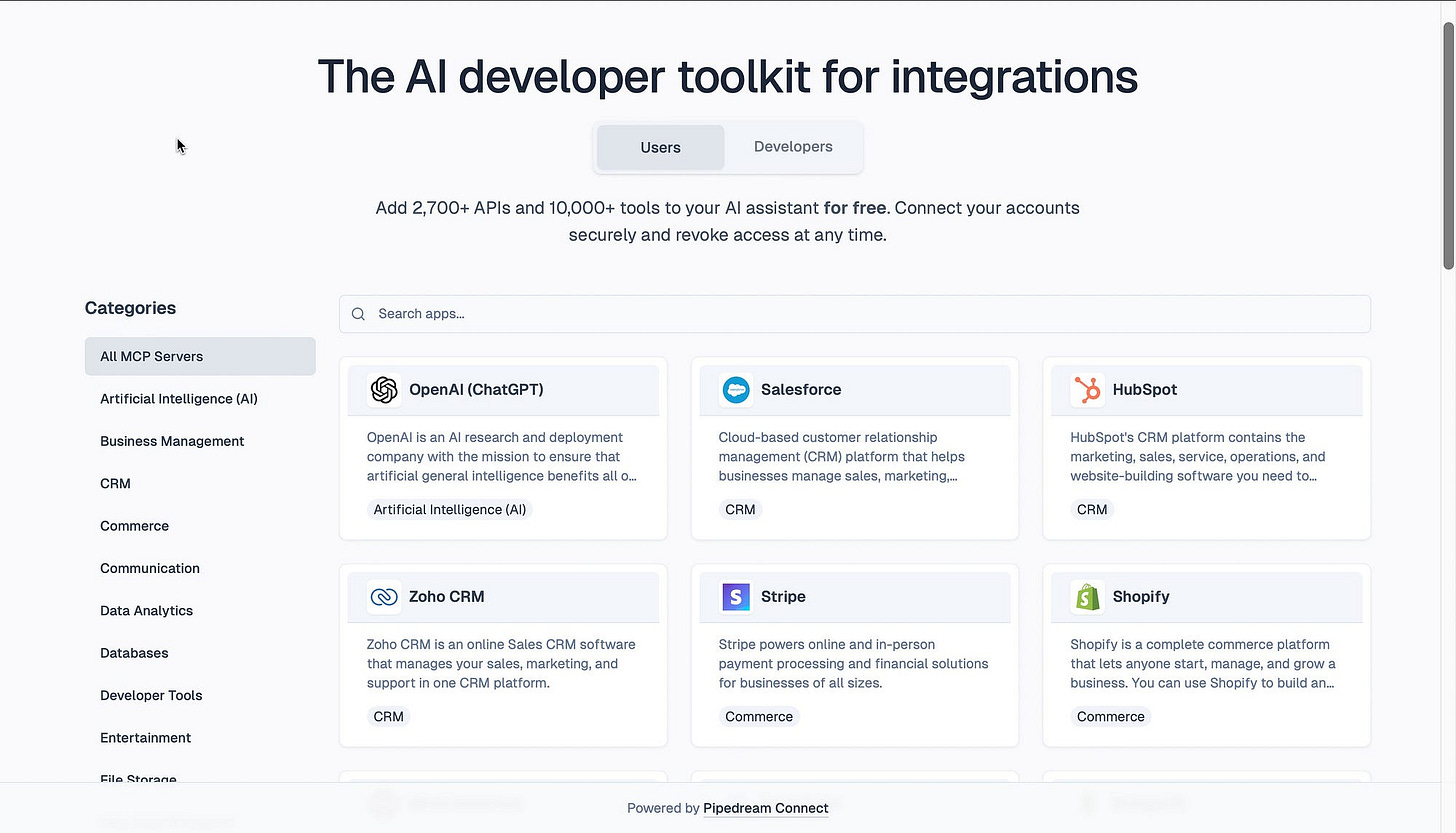Viewport: 1456px width, 833px height.
Task: Click CRM tag on HubSpot card
Action: tap(1092, 510)
